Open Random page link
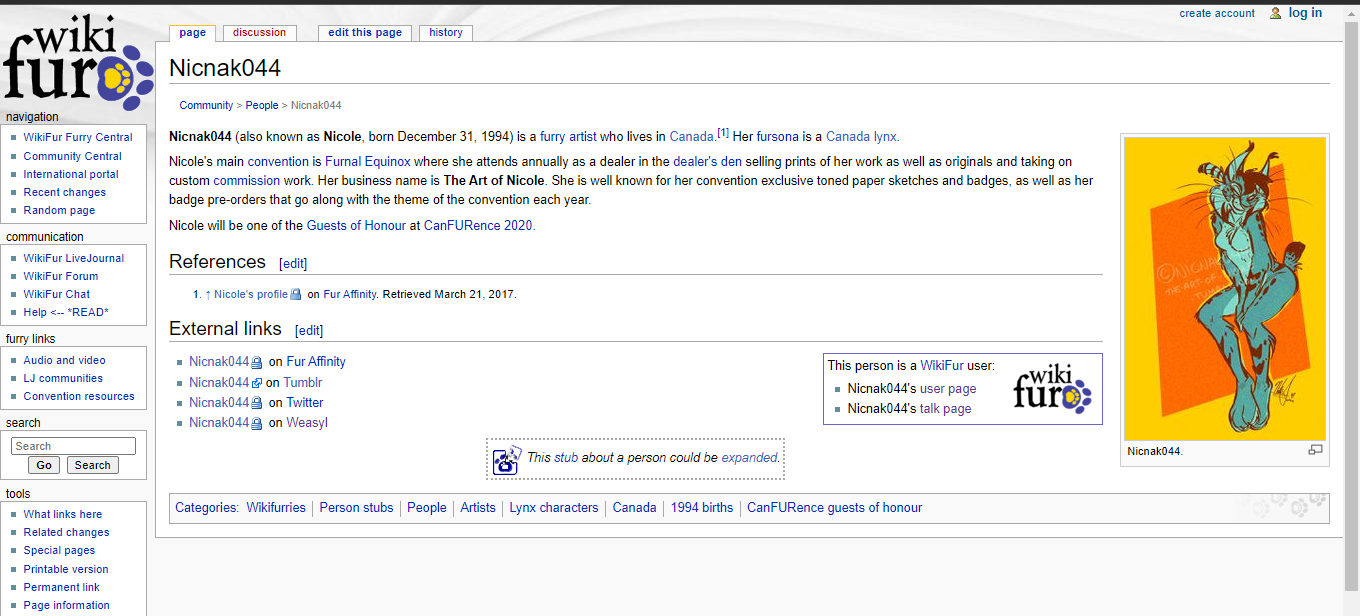Screen dimensions: 1360x616 coord(60,210)
